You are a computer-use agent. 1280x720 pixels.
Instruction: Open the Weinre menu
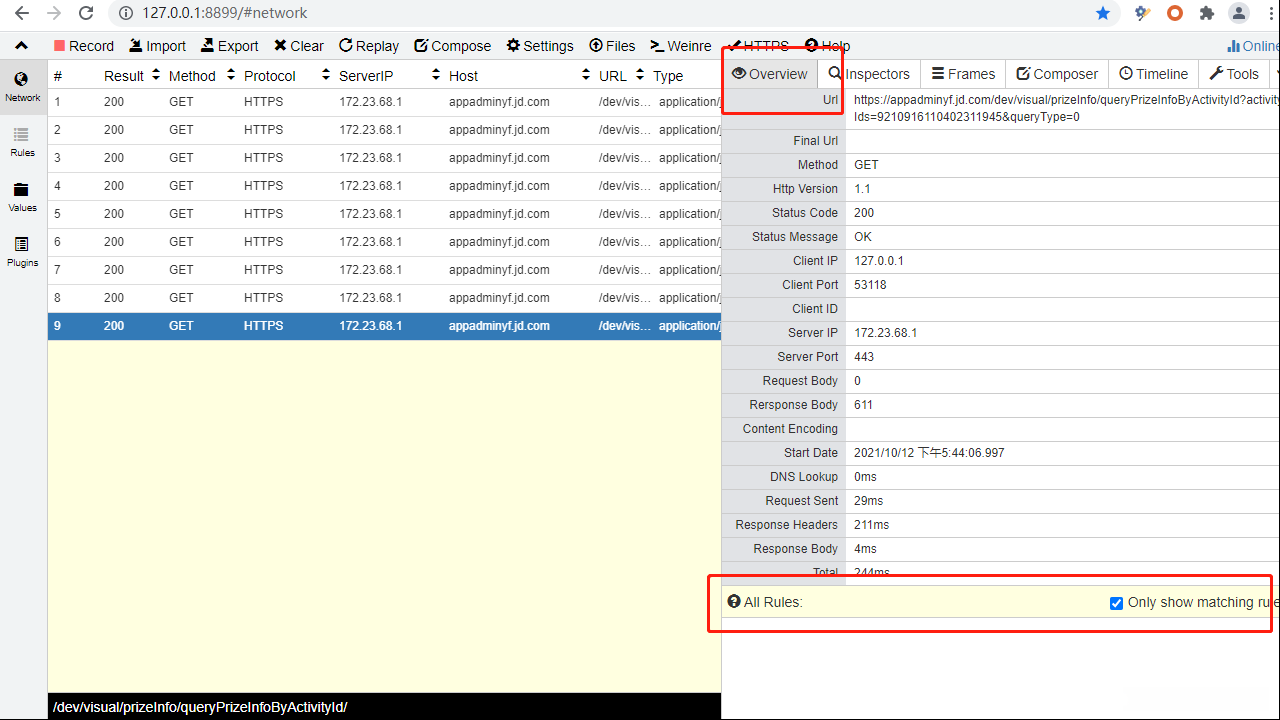click(681, 46)
